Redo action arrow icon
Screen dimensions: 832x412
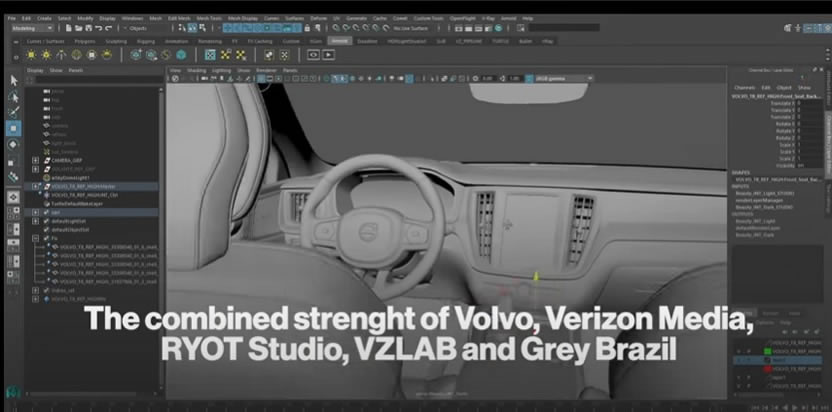pyautogui.click(x=108, y=28)
